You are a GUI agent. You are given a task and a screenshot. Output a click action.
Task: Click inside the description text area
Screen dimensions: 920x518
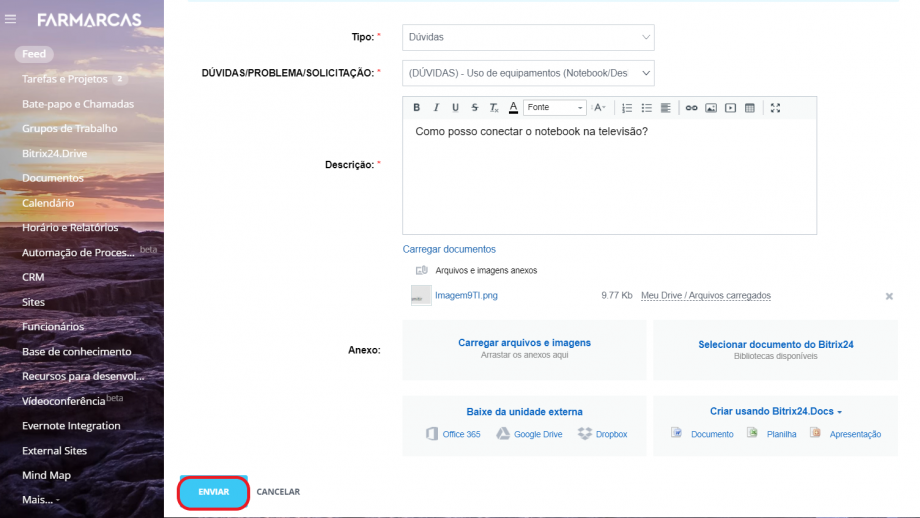[x=609, y=180]
